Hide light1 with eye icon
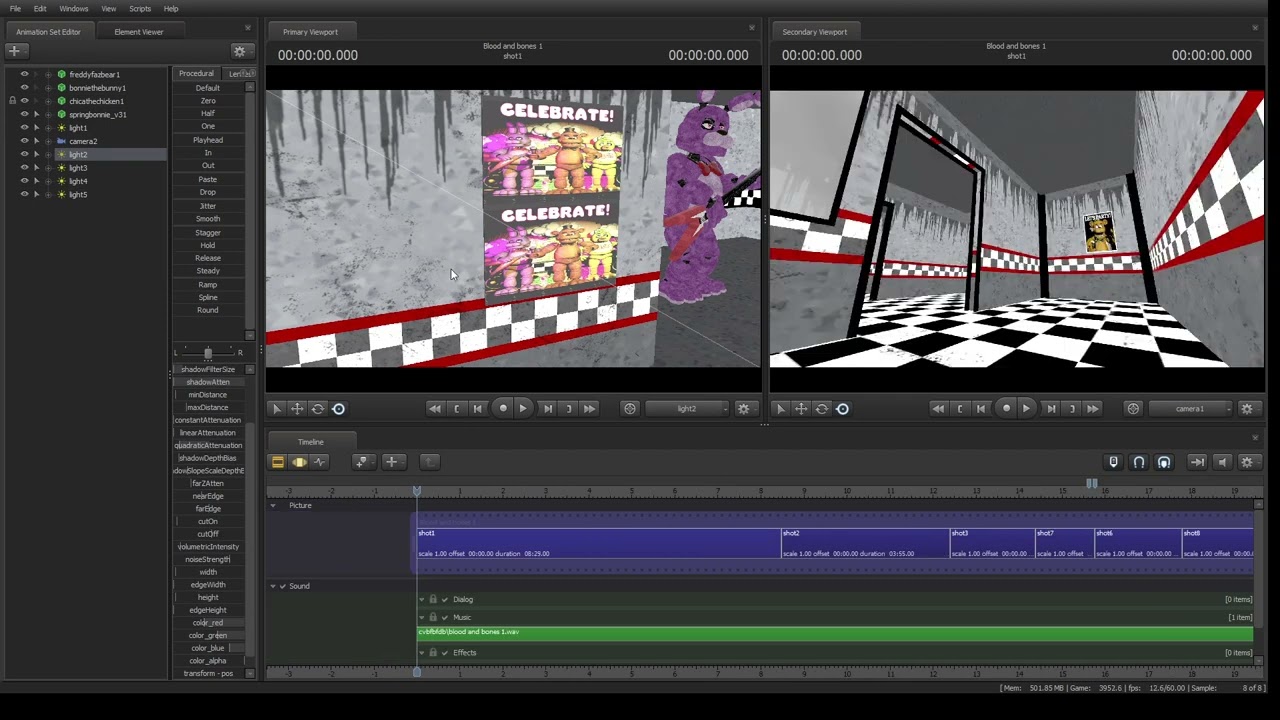 click(24, 128)
